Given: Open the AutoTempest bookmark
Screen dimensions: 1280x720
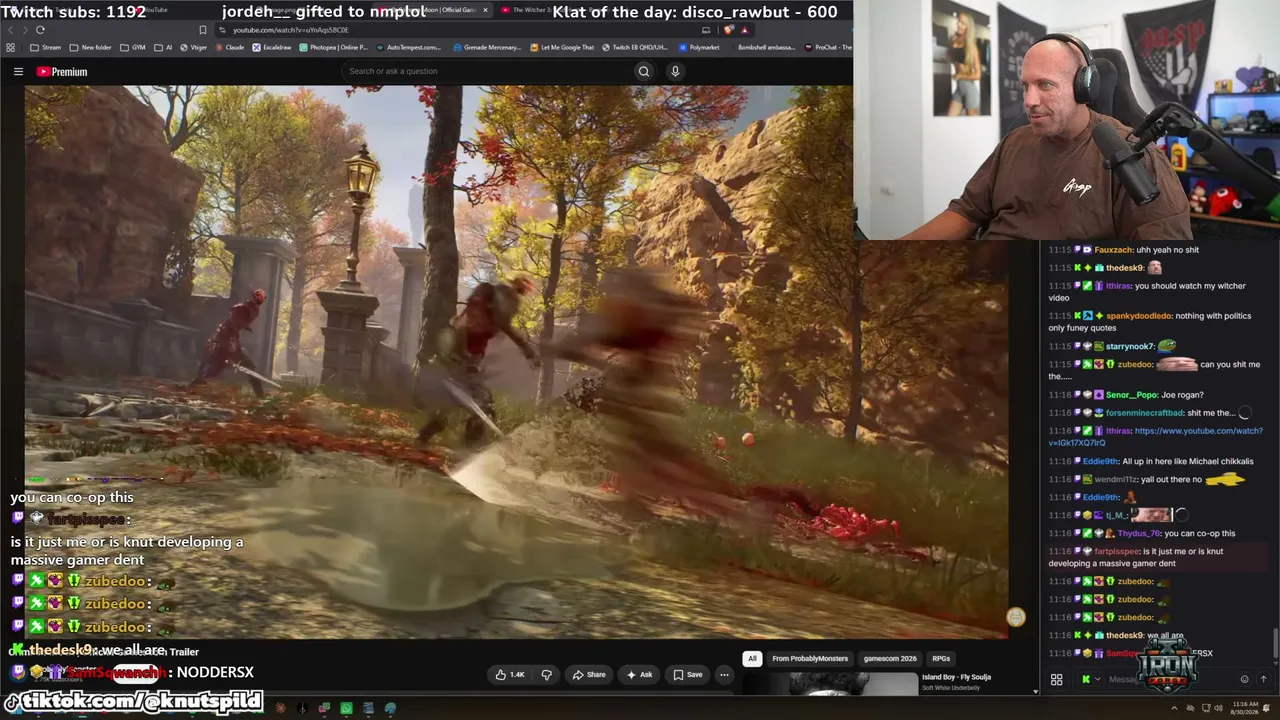Looking at the screenshot, I should coord(408,47).
